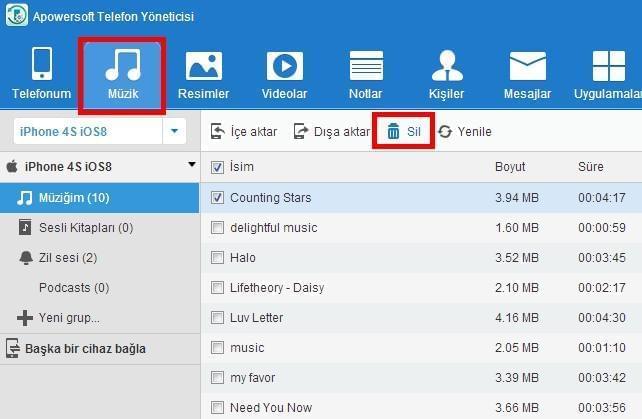Click the Sil trash can icon
This screenshot has width=642, height=419.
393,131
